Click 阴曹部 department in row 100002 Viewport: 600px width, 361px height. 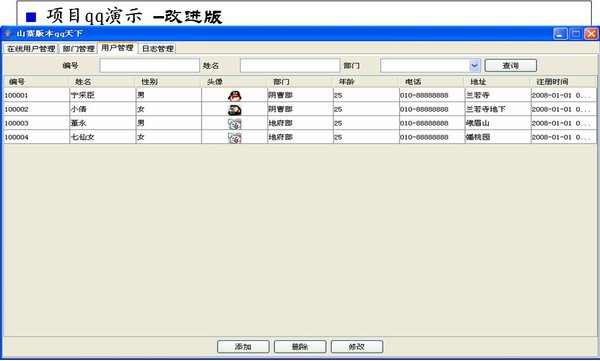[x=300, y=109]
